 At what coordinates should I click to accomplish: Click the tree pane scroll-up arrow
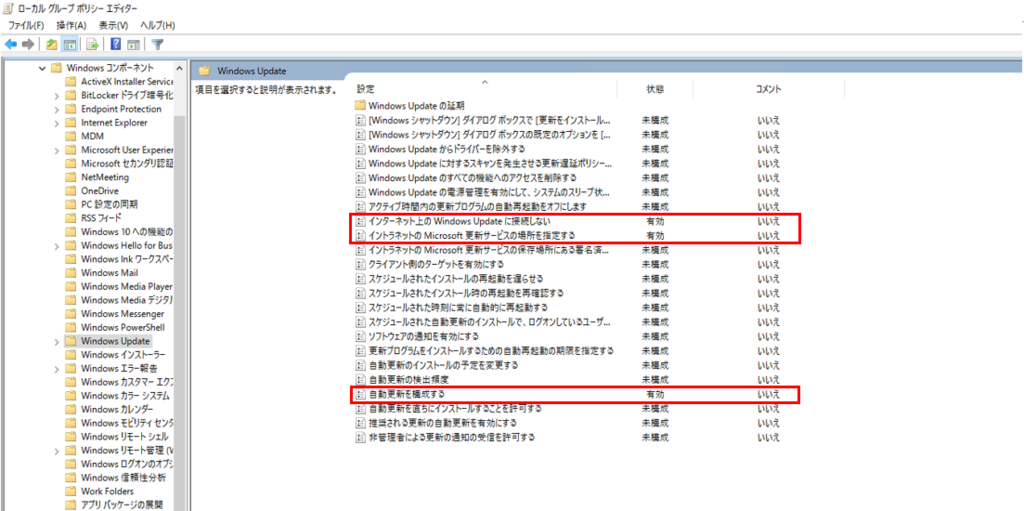(180, 67)
